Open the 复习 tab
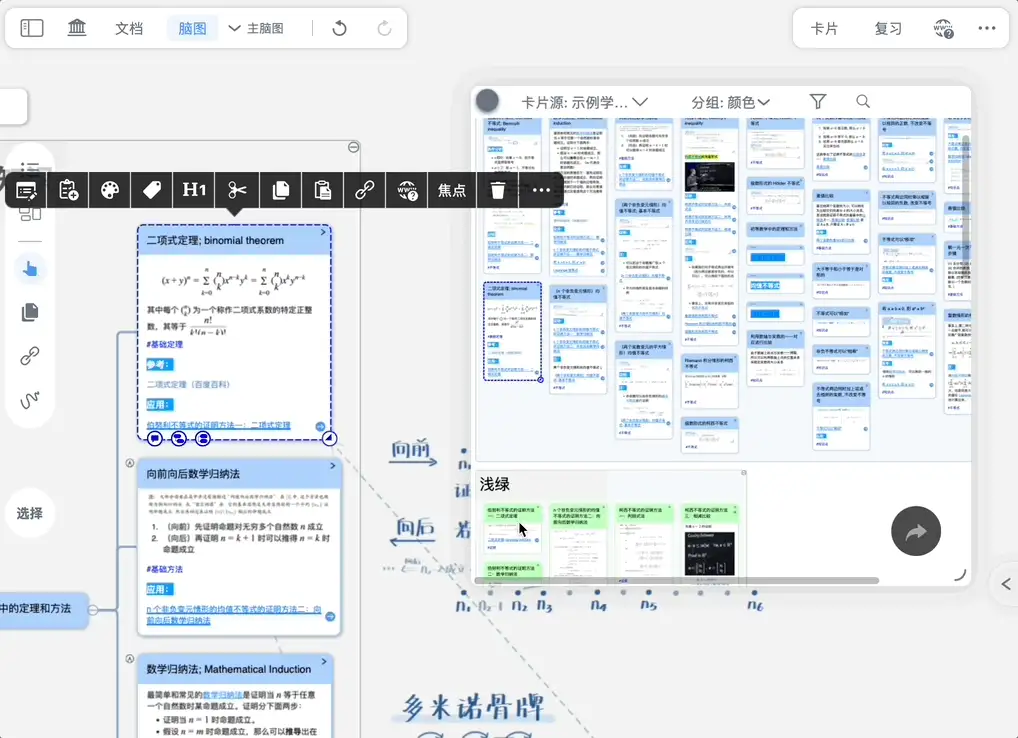 (888, 29)
